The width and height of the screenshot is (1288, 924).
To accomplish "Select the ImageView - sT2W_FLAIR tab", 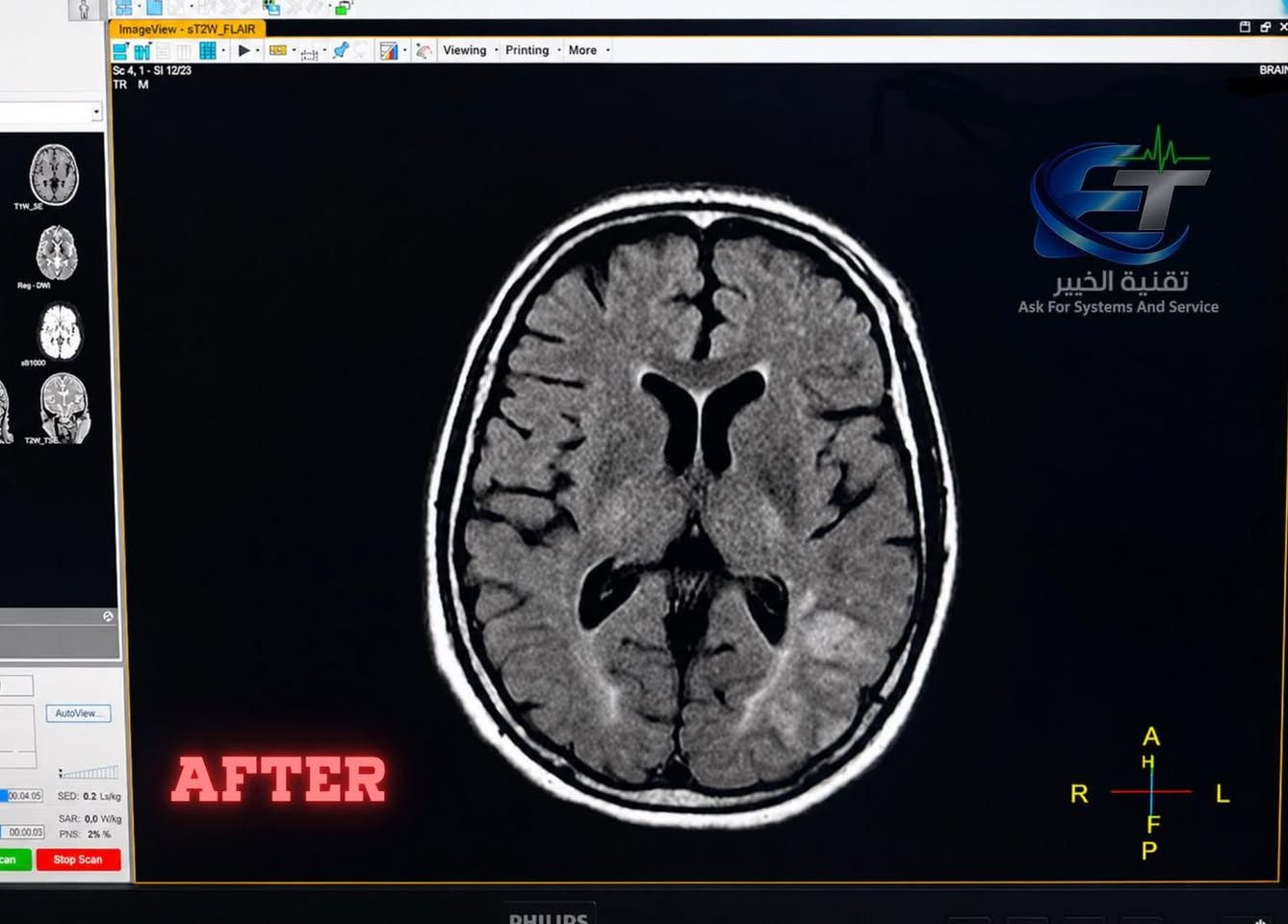I will [x=187, y=29].
